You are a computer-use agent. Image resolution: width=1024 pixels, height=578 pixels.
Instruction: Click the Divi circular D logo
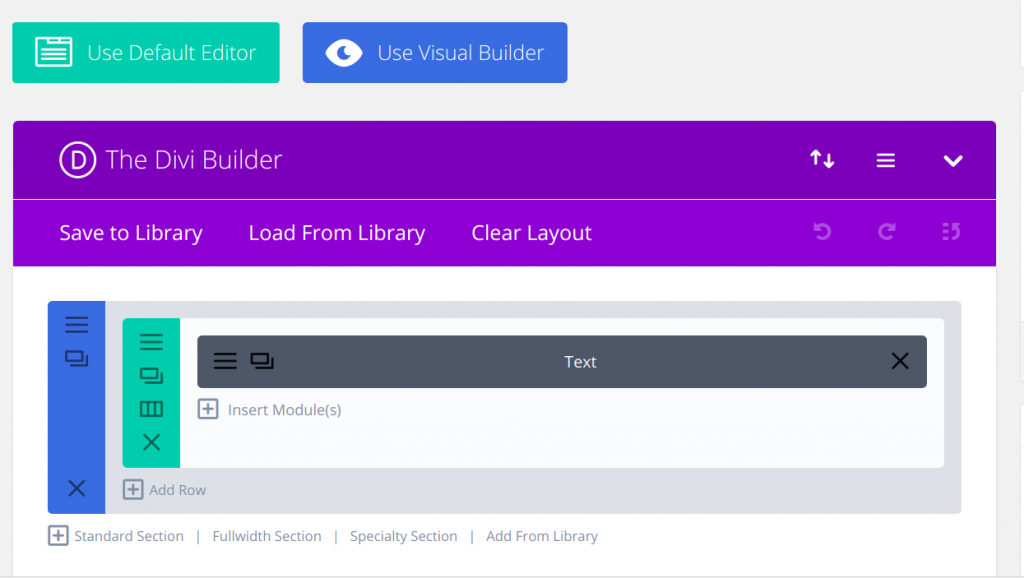[78, 160]
